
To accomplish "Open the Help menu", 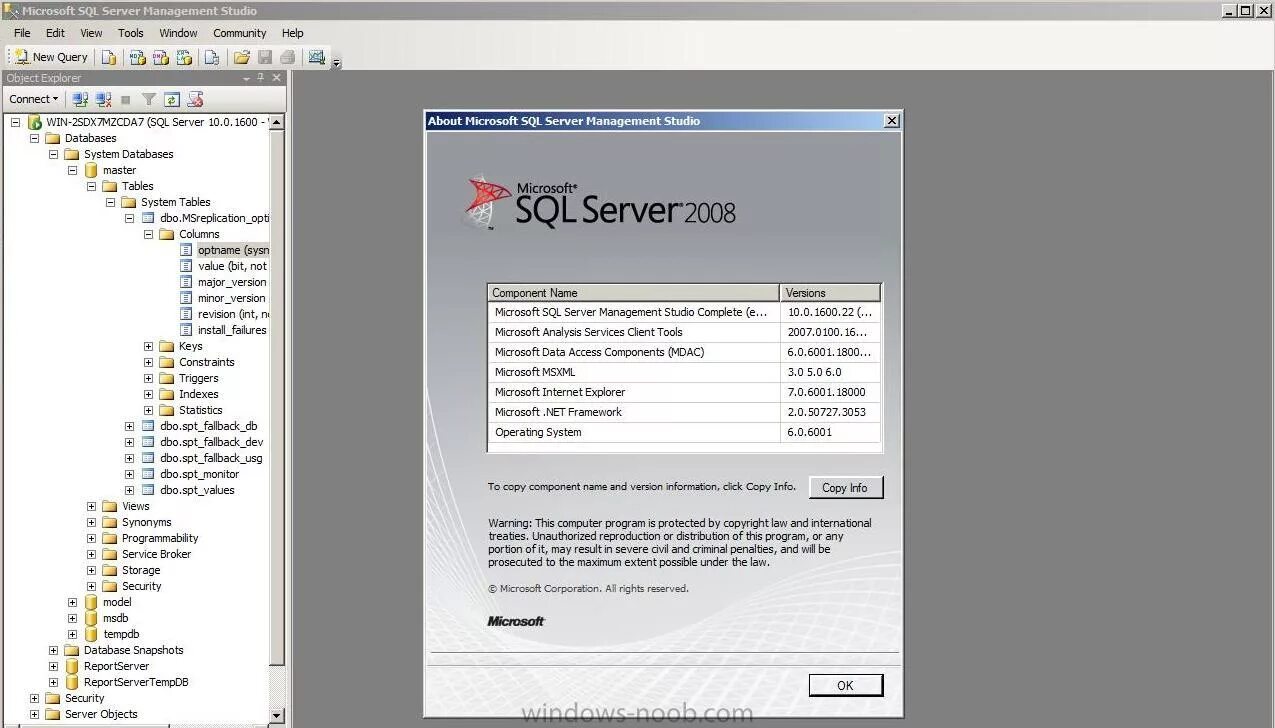I will tap(293, 33).
